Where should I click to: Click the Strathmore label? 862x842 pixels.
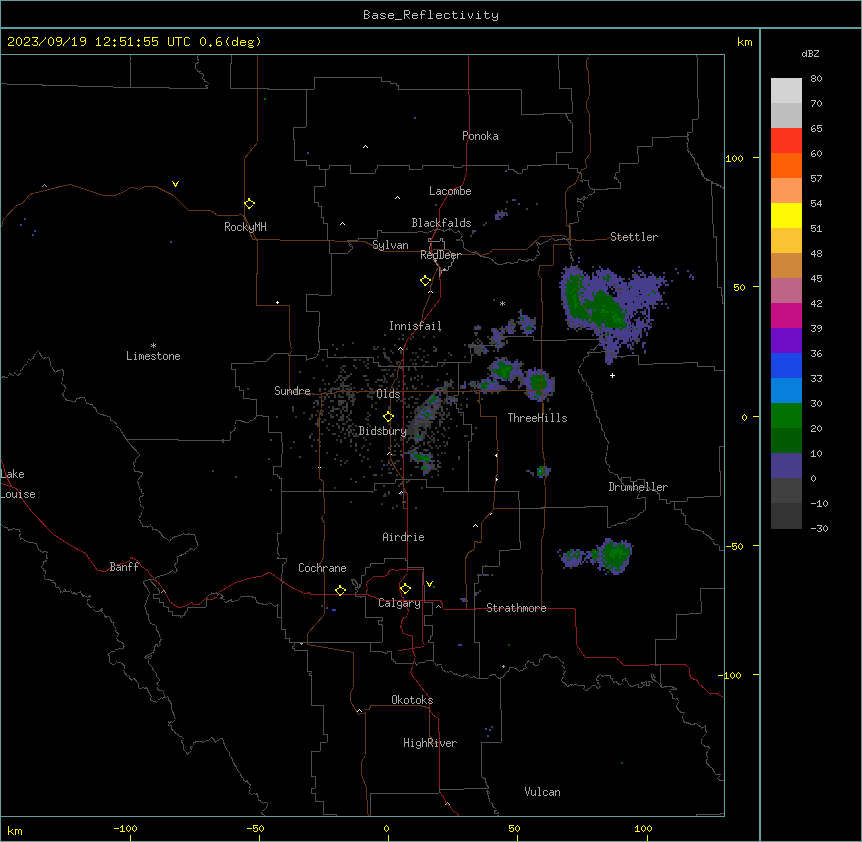(516, 608)
